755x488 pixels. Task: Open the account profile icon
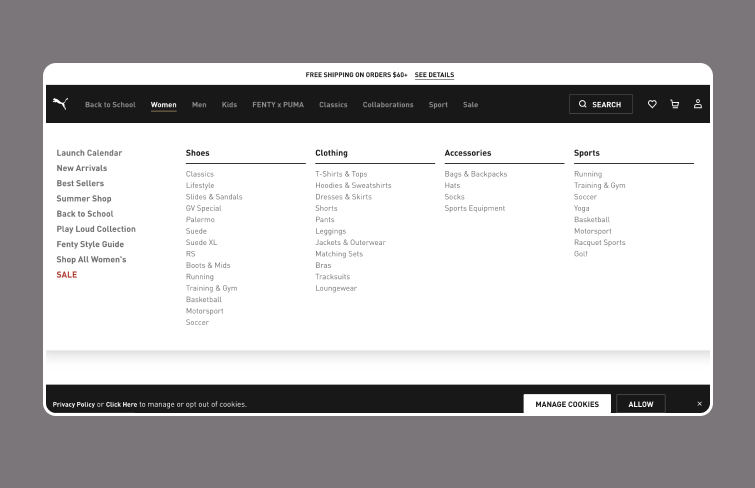[698, 104]
